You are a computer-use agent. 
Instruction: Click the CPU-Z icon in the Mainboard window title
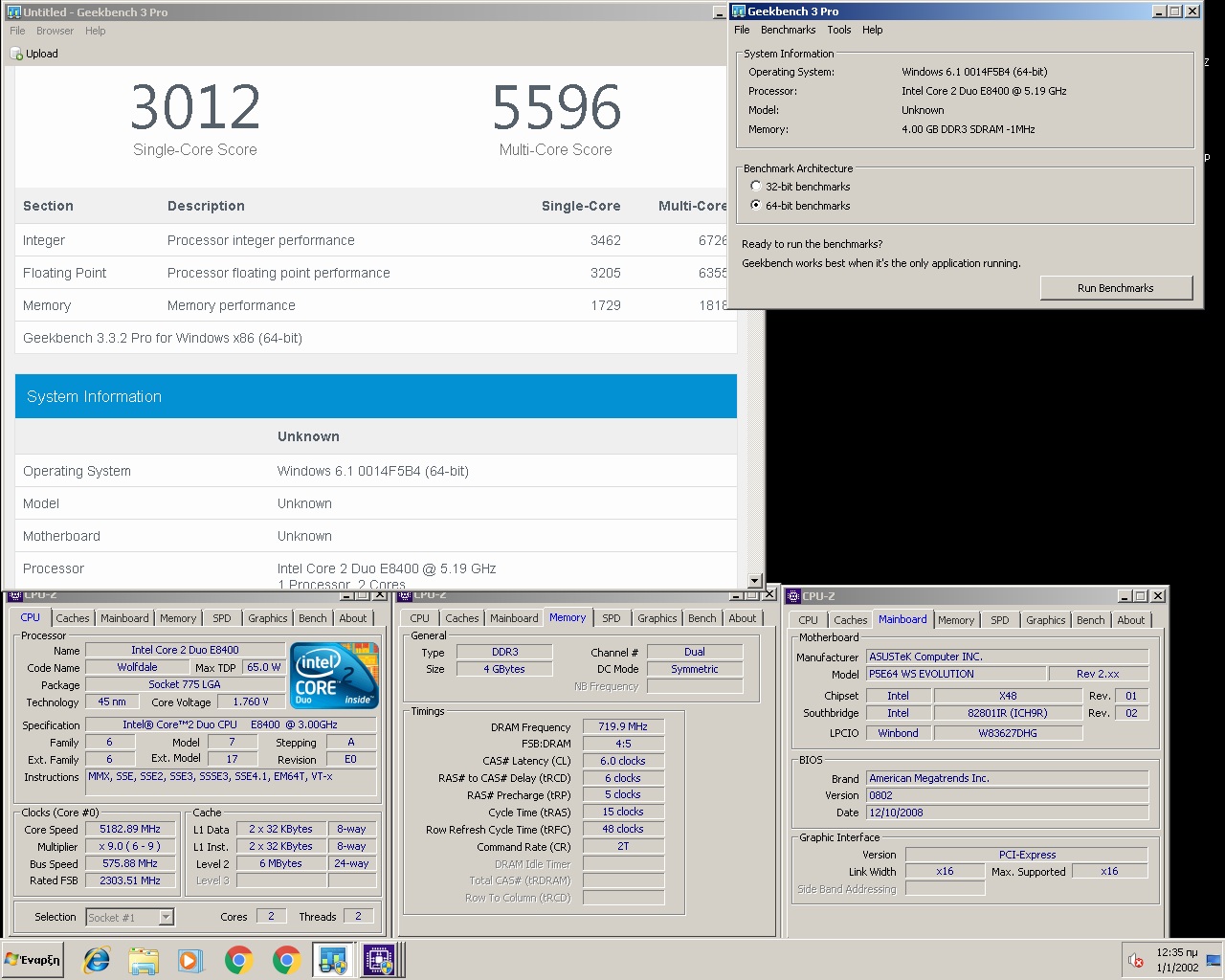[x=792, y=596]
